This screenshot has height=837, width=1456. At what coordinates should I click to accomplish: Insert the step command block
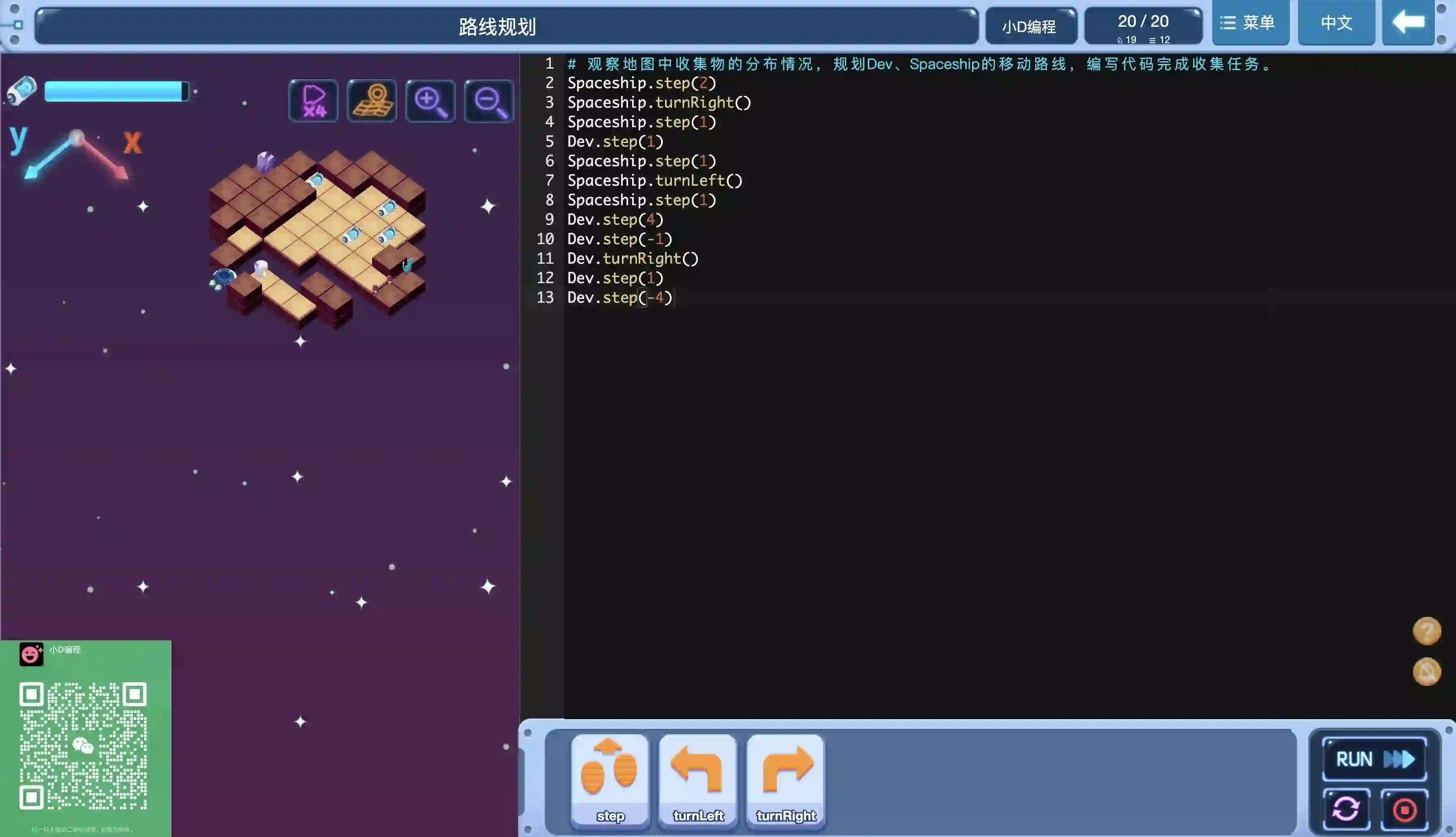pos(610,781)
